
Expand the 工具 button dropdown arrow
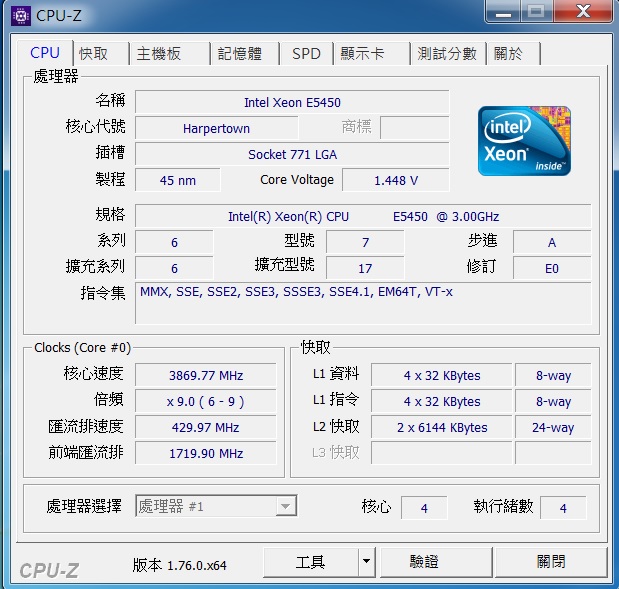click(x=366, y=561)
